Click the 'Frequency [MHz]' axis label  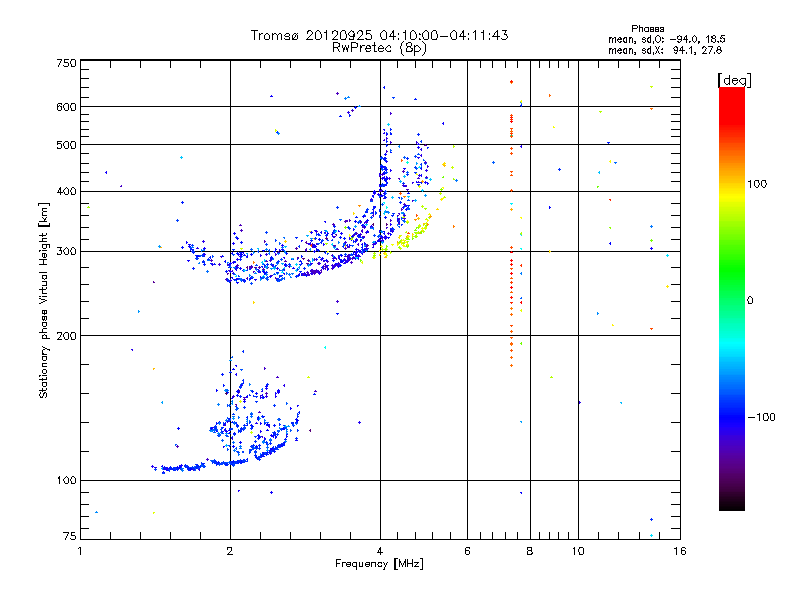point(379,564)
